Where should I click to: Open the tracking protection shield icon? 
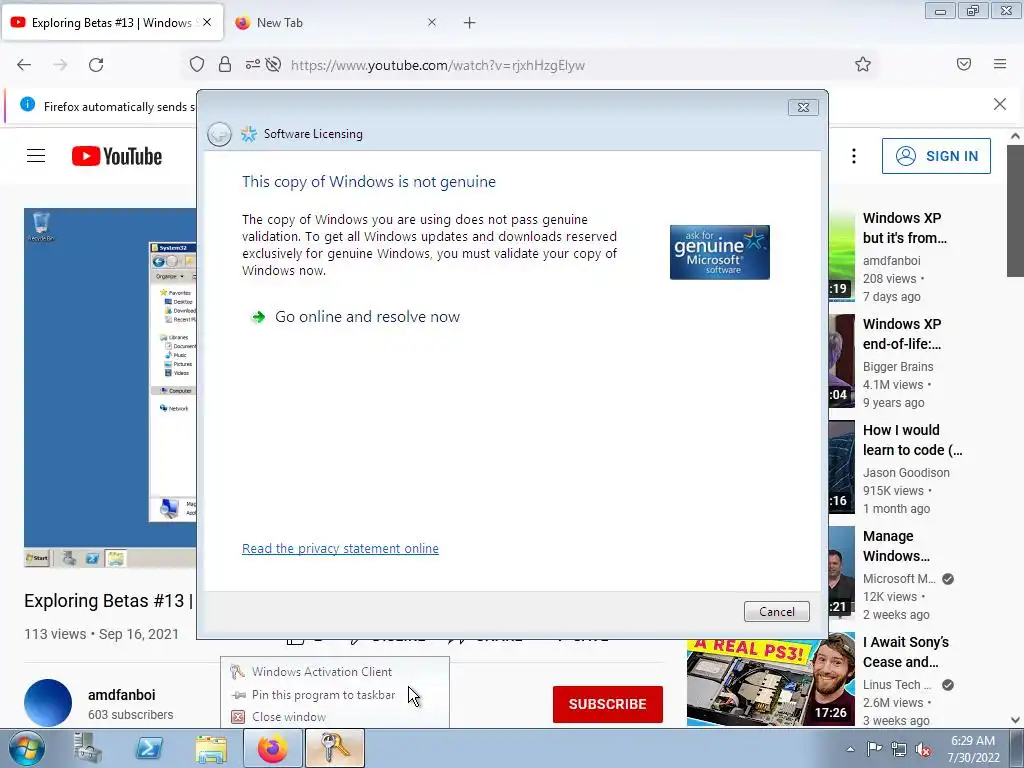point(197,65)
